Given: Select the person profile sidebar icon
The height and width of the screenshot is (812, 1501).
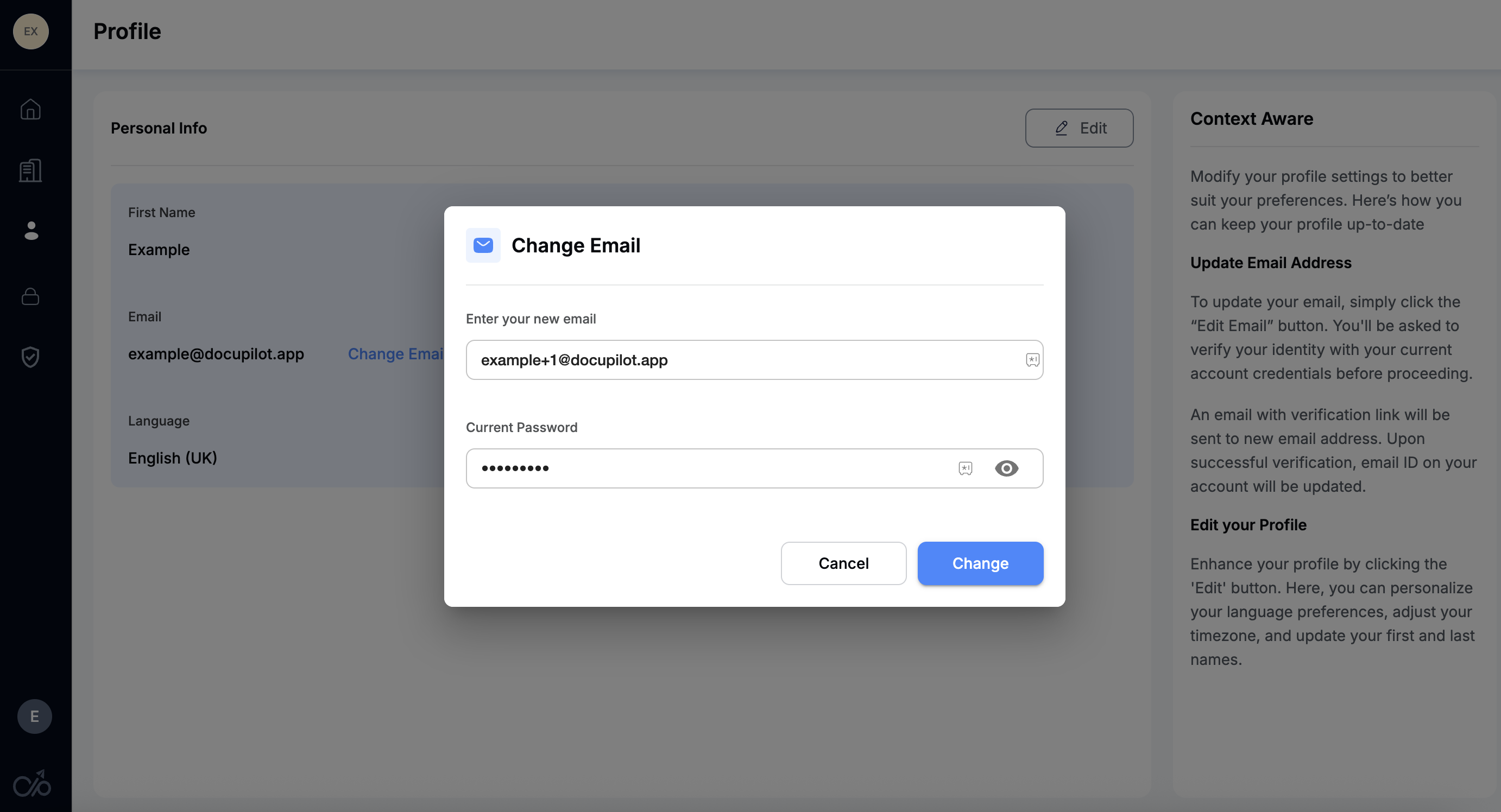Looking at the screenshot, I should coord(31,231).
